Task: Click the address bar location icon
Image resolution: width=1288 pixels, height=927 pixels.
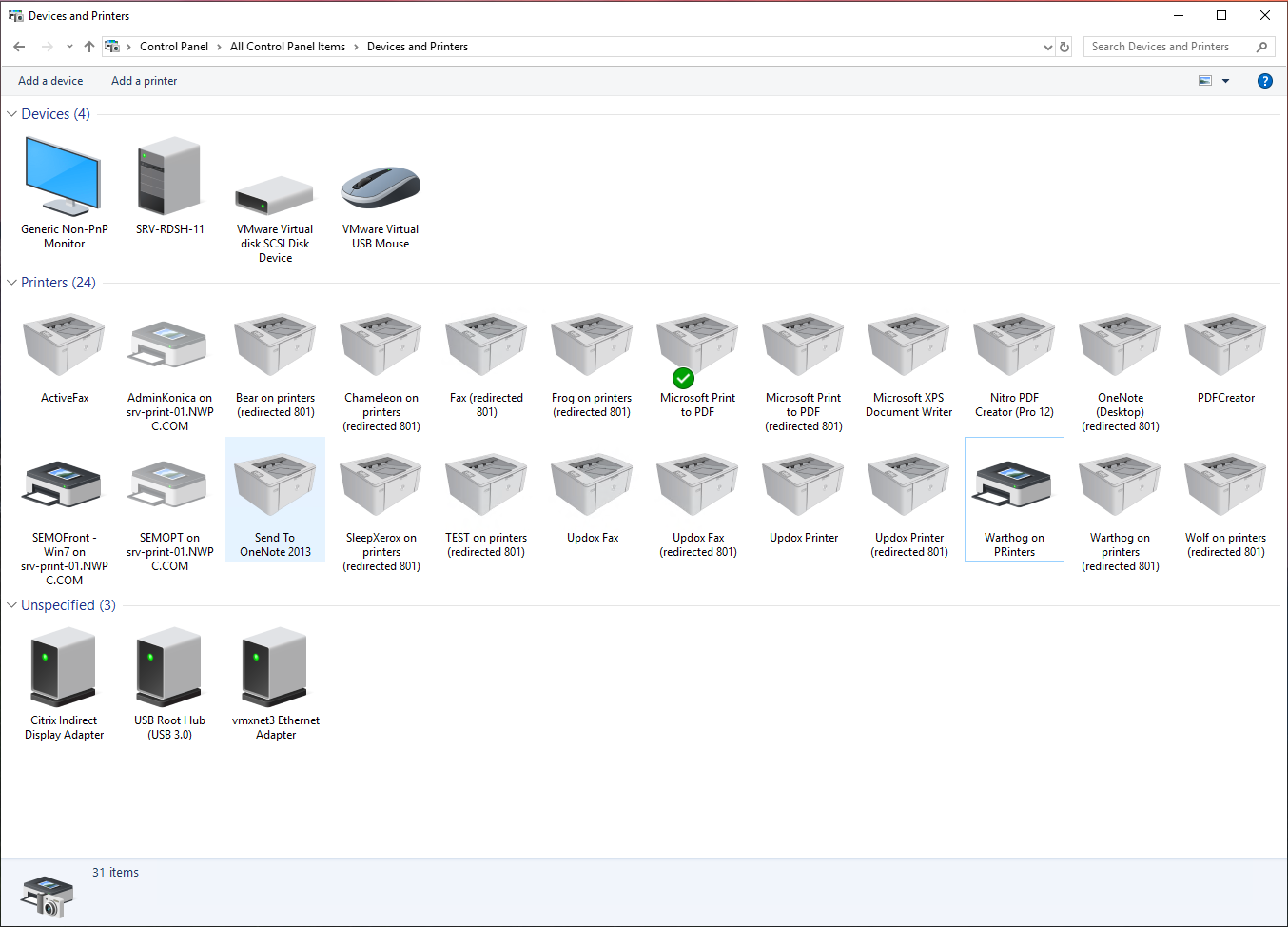Action: [x=112, y=47]
